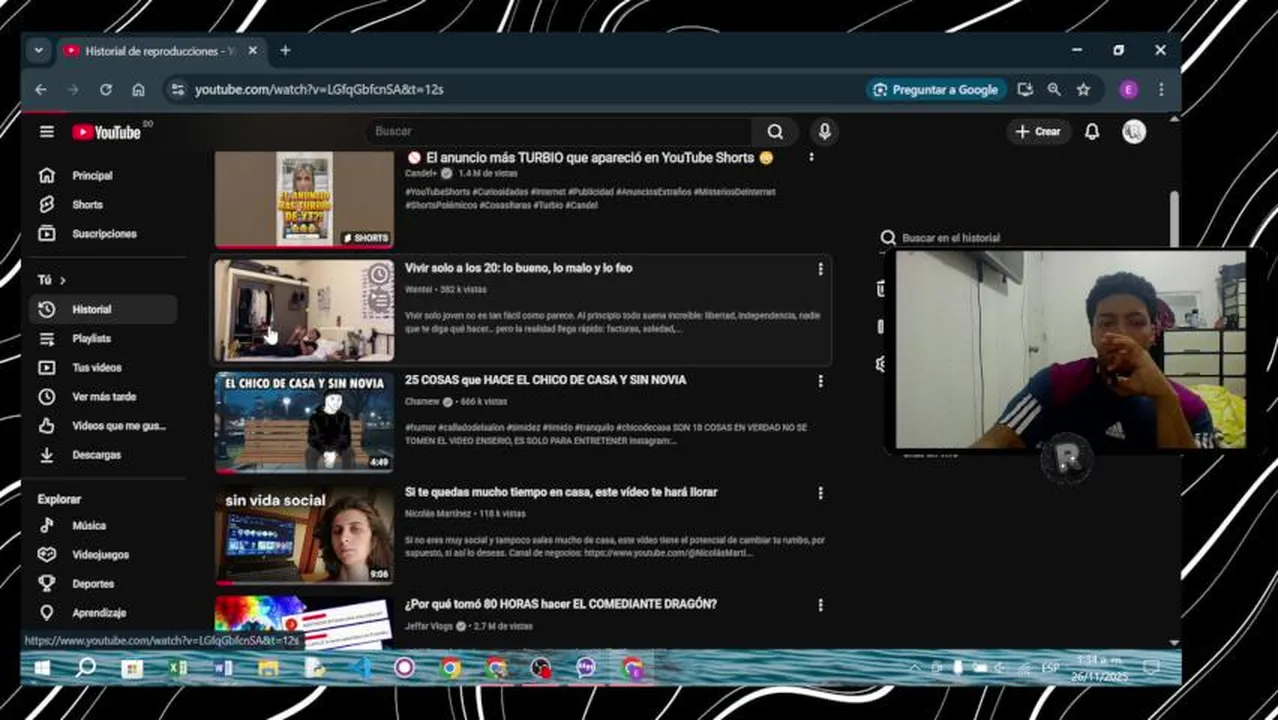Open the tab search dropdown chevron
The width and height of the screenshot is (1278, 720).
[x=38, y=50]
